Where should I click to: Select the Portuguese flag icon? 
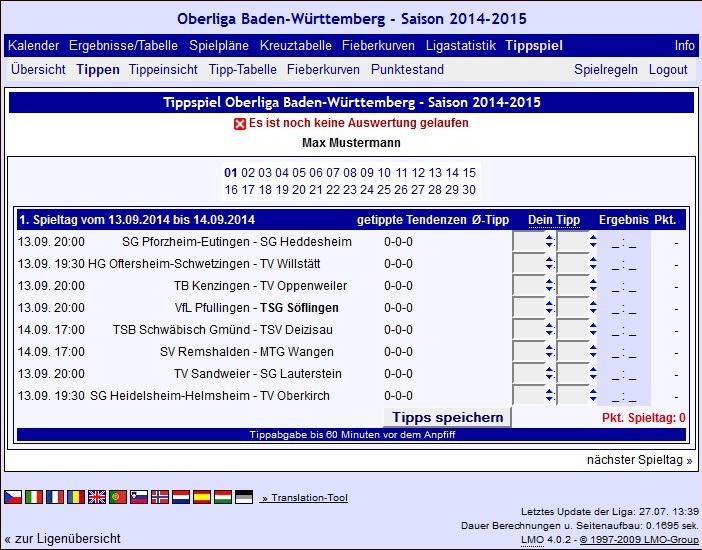click(x=118, y=496)
